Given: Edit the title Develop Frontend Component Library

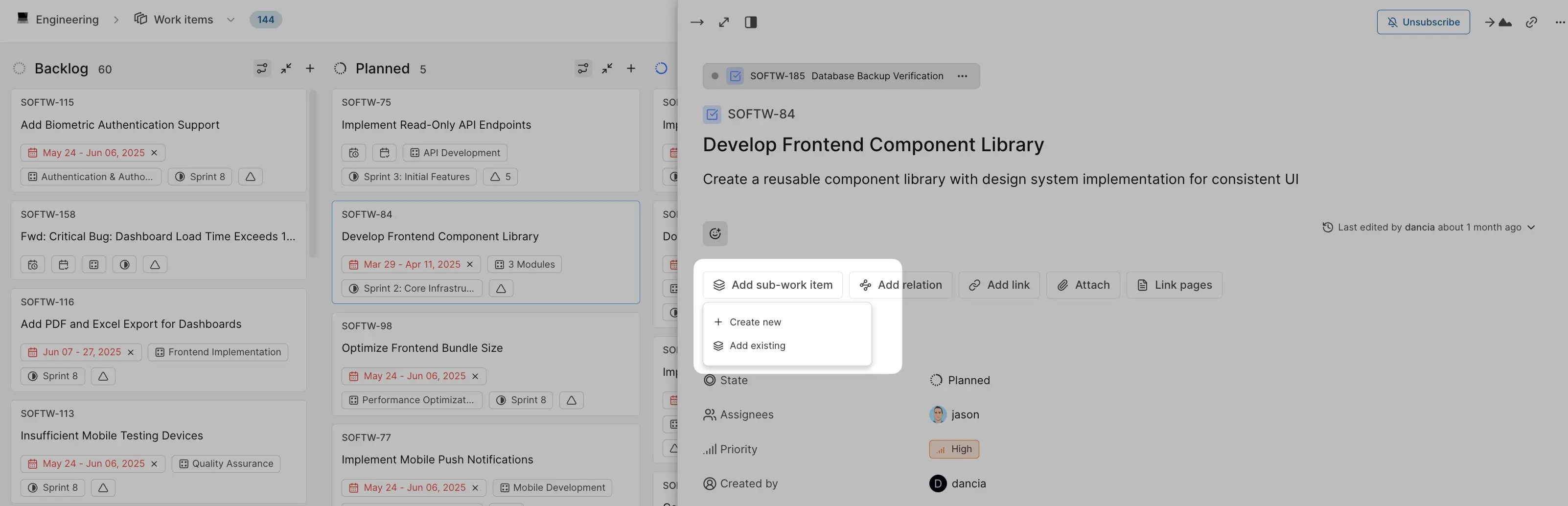Looking at the screenshot, I should 873,145.
